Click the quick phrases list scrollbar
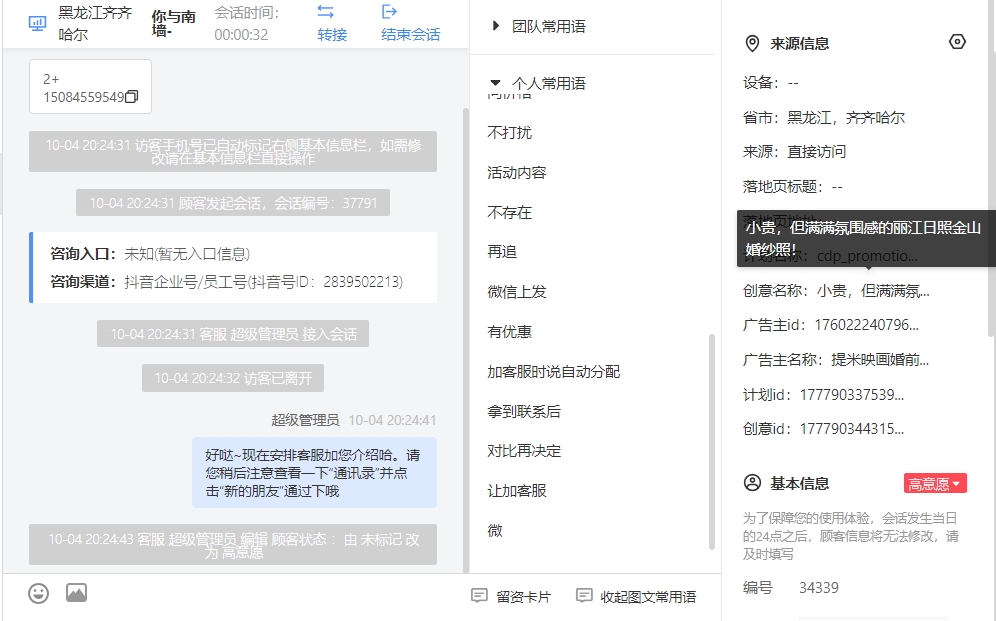This screenshot has width=996, height=621. coord(711,441)
